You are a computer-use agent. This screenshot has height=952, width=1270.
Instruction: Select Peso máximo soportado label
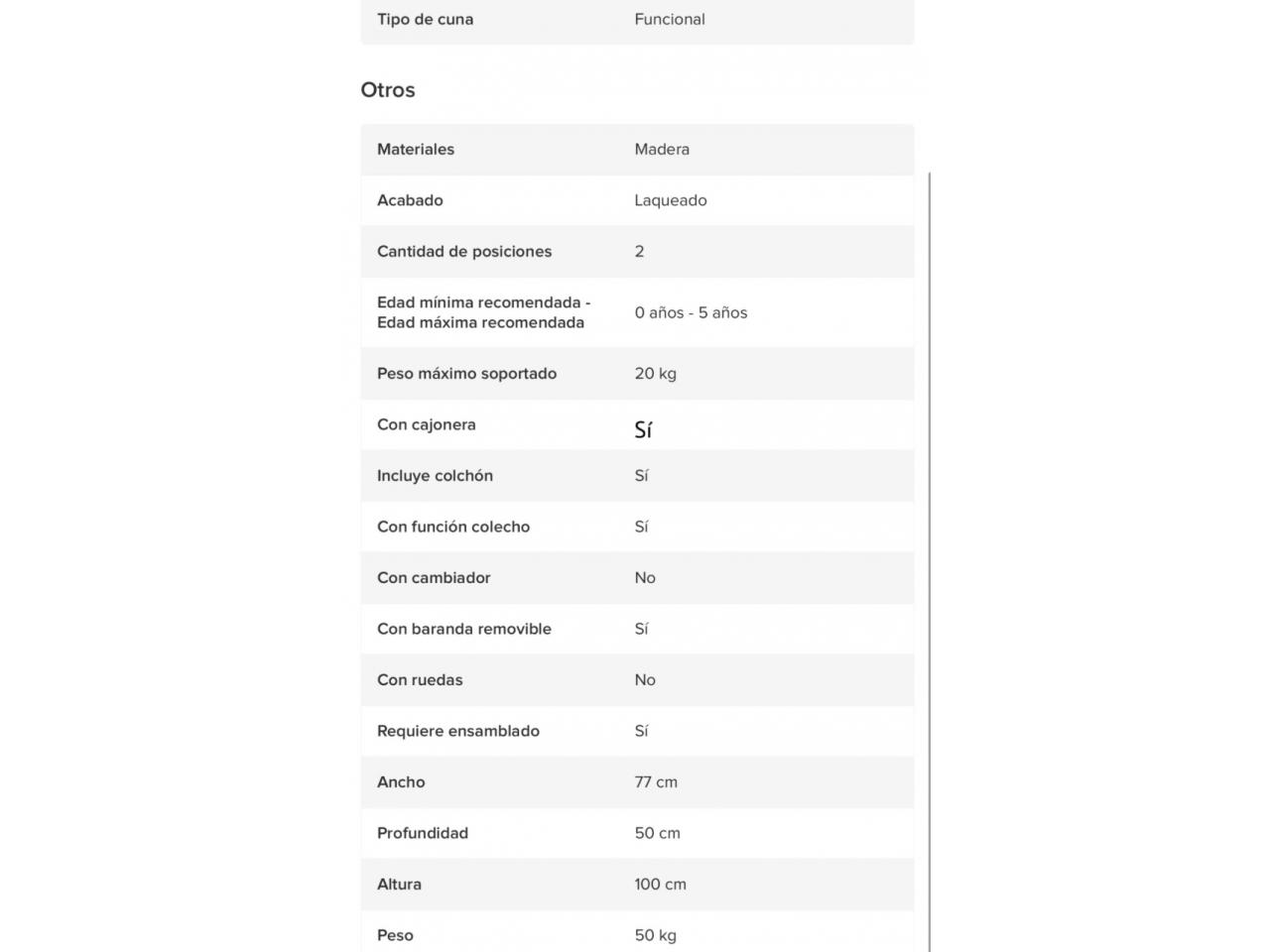pos(466,374)
